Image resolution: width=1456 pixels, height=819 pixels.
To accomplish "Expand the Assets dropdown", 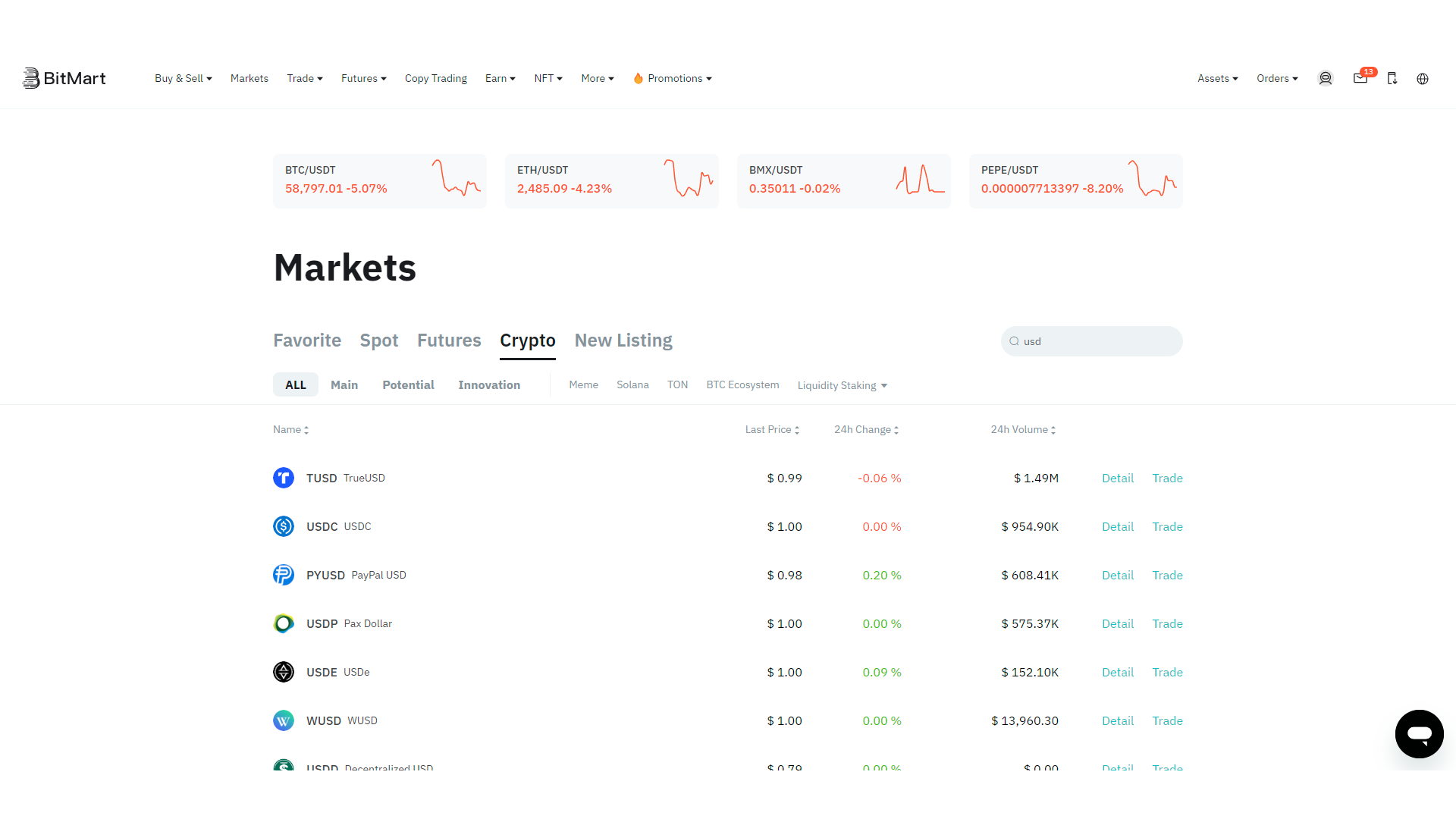I will [x=1218, y=78].
